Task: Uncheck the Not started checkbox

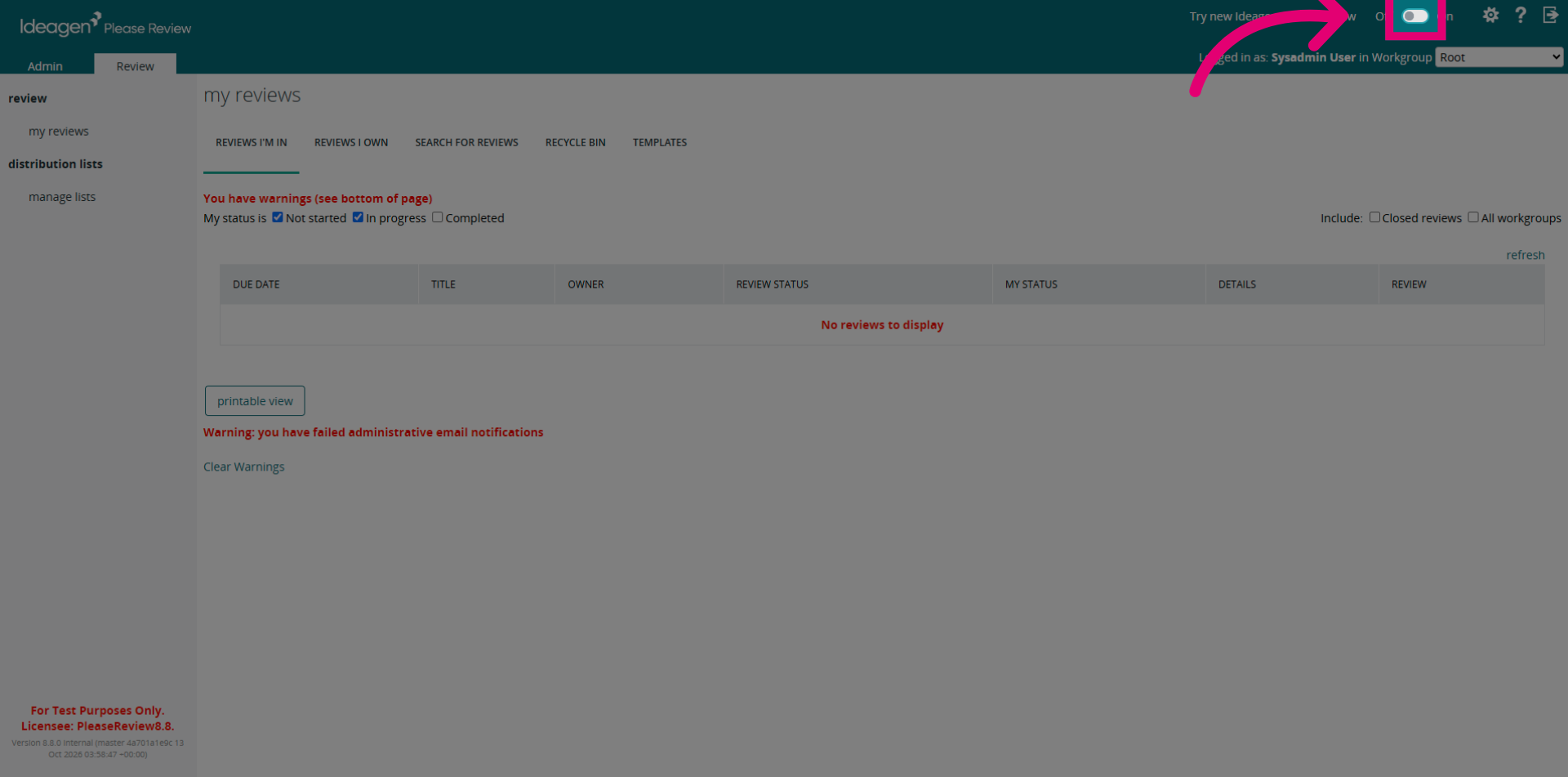Action: click(x=278, y=217)
